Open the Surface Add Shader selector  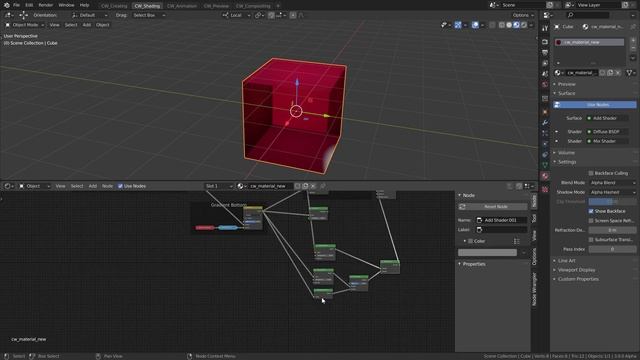click(607, 118)
